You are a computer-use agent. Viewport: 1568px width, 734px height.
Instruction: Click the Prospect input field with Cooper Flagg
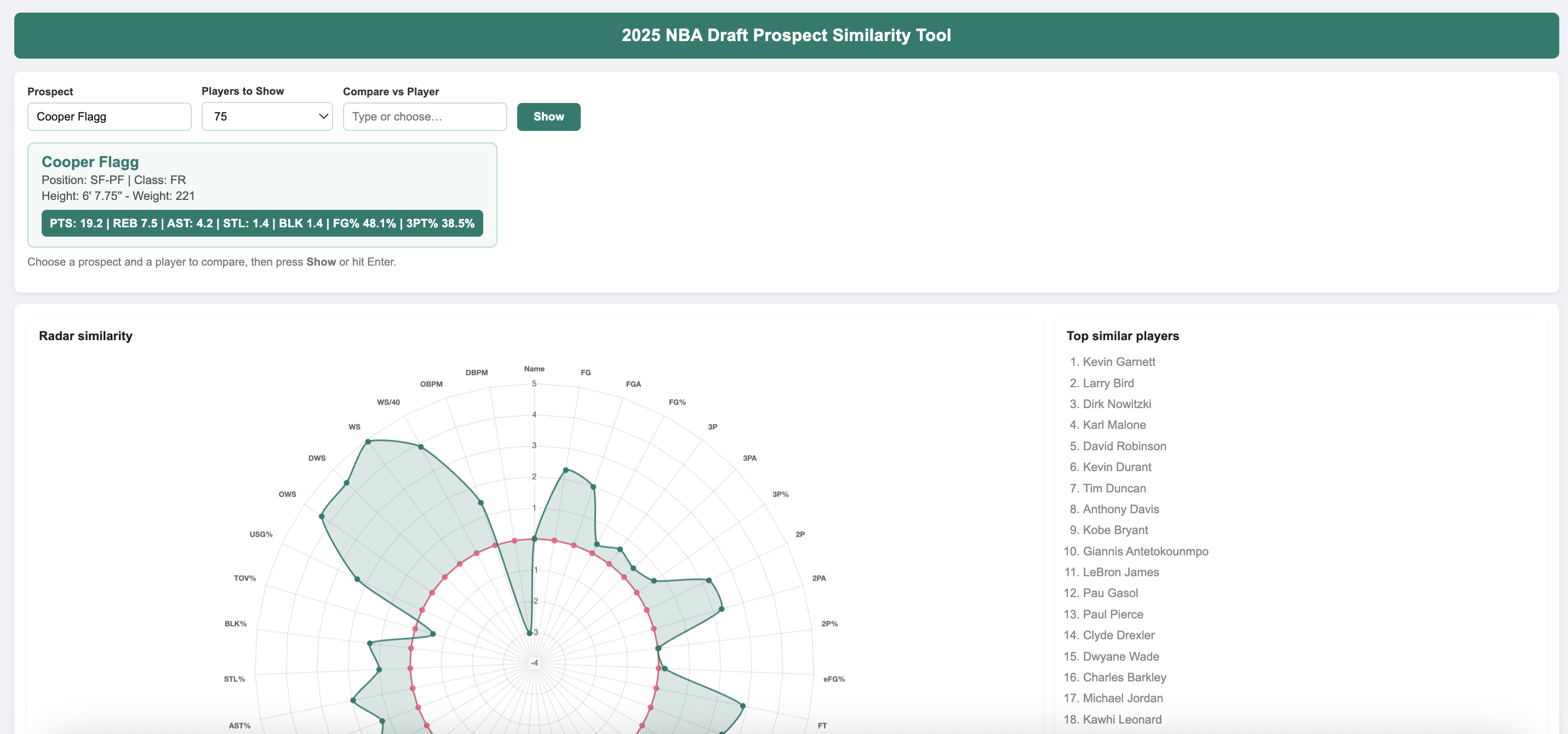(110, 116)
